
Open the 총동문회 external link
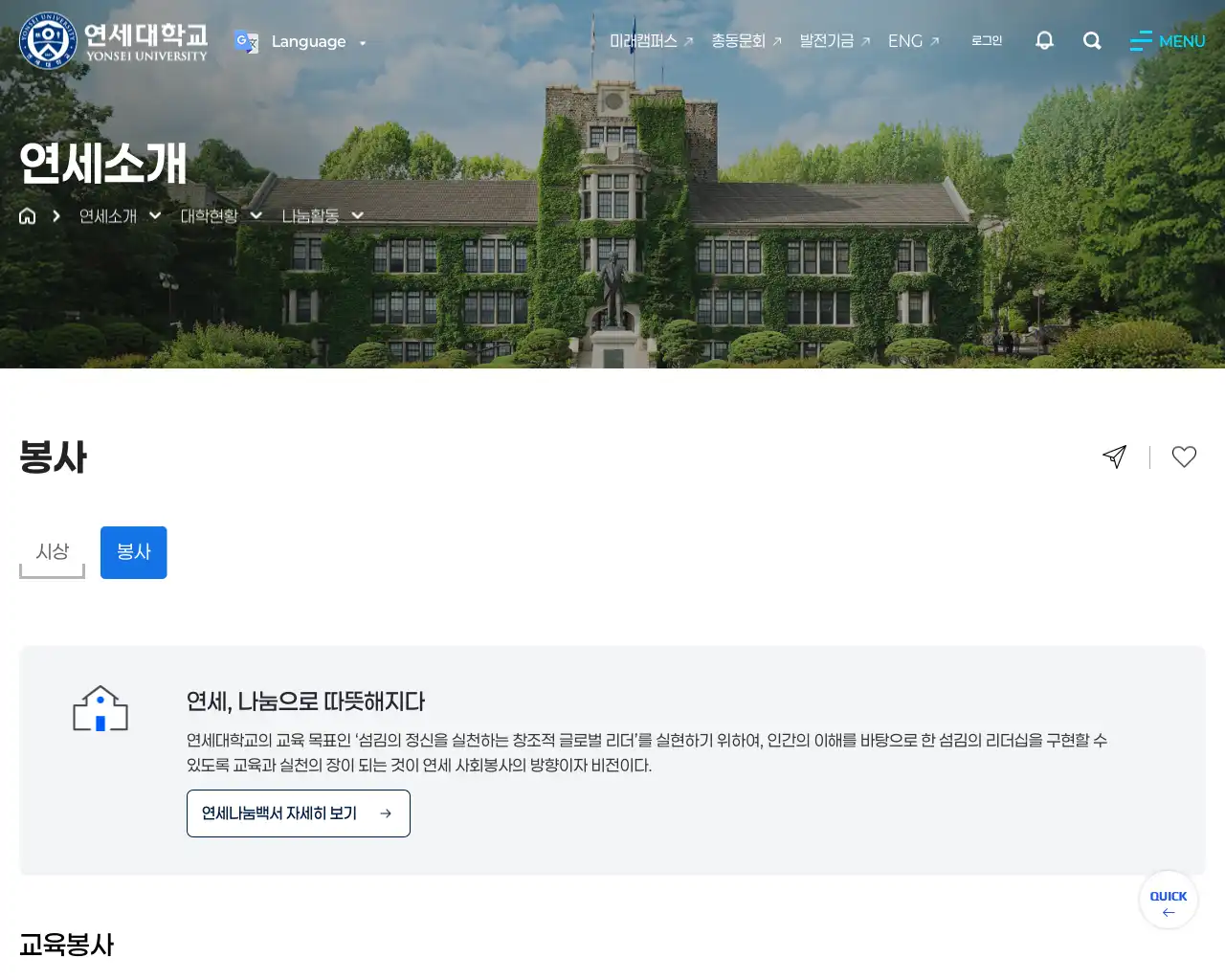[x=746, y=41]
